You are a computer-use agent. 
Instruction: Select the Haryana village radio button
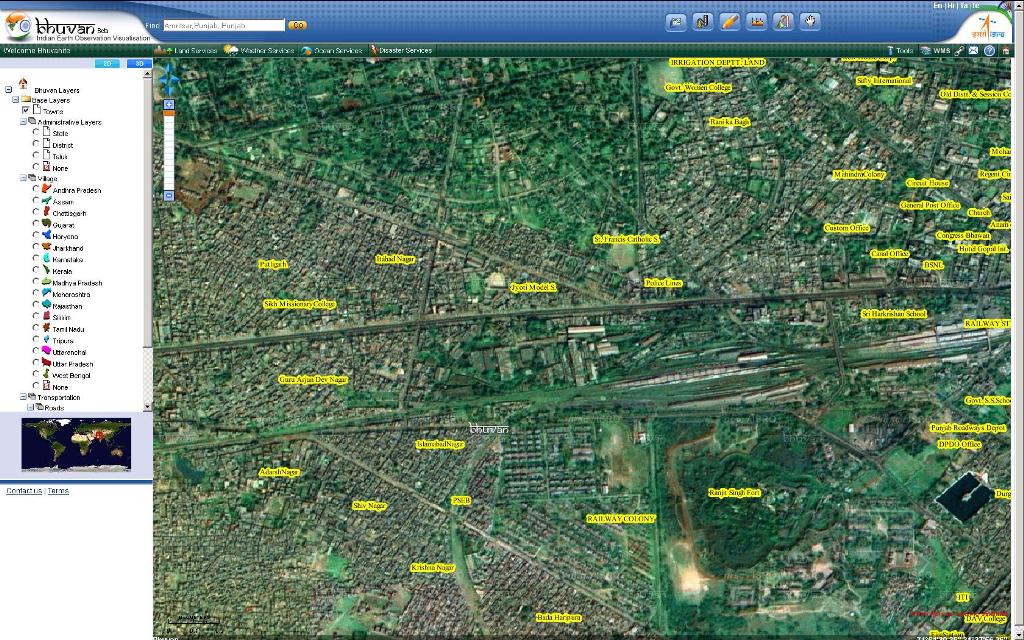pos(36,236)
